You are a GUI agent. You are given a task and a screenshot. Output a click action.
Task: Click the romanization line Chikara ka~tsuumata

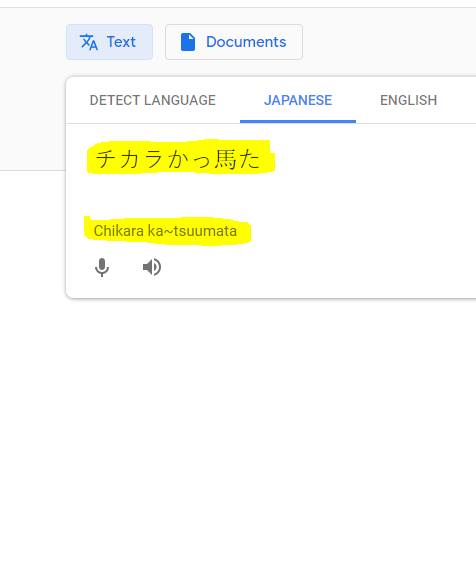(165, 231)
